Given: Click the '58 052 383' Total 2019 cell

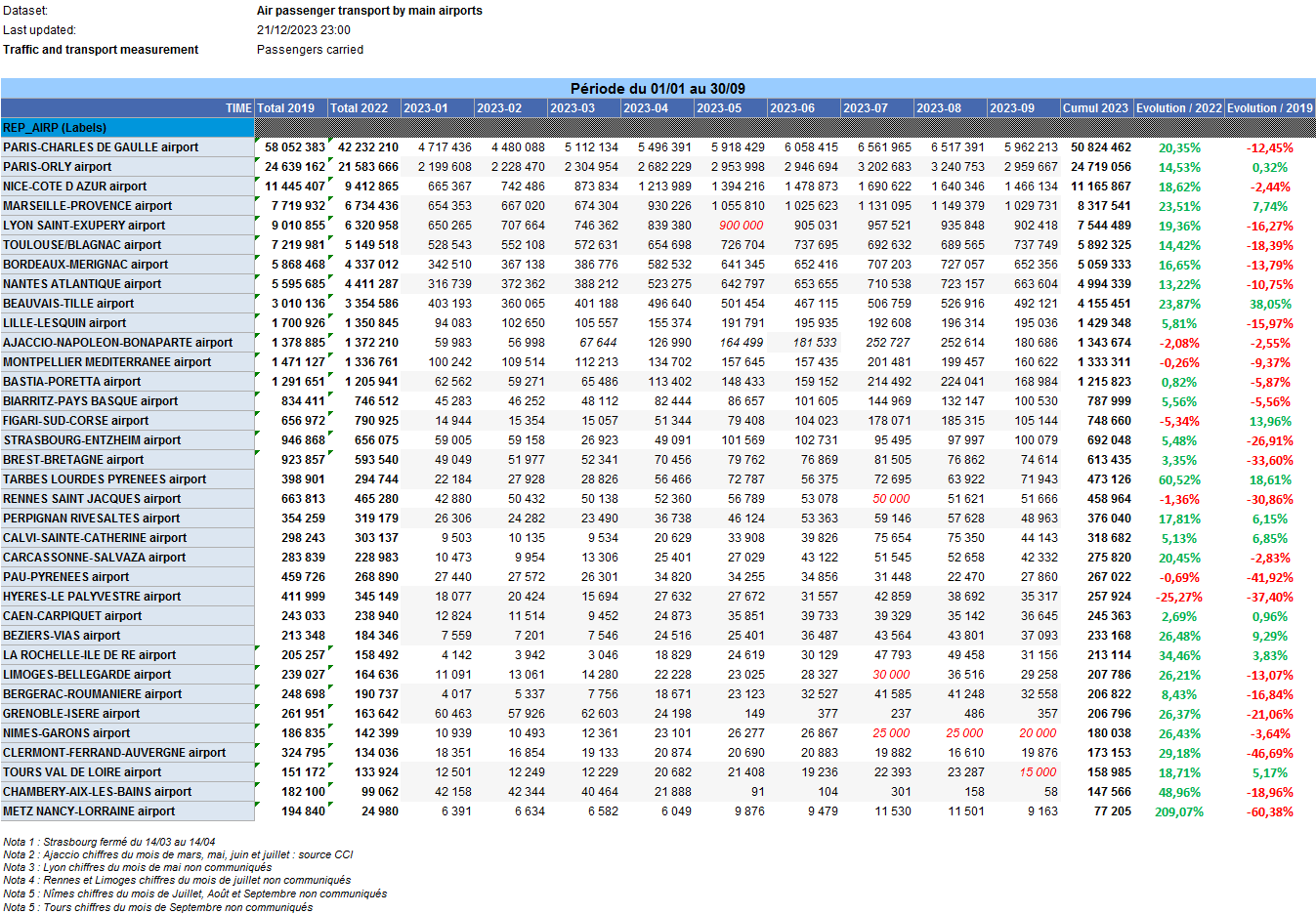Looking at the screenshot, I should tap(295, 147).
